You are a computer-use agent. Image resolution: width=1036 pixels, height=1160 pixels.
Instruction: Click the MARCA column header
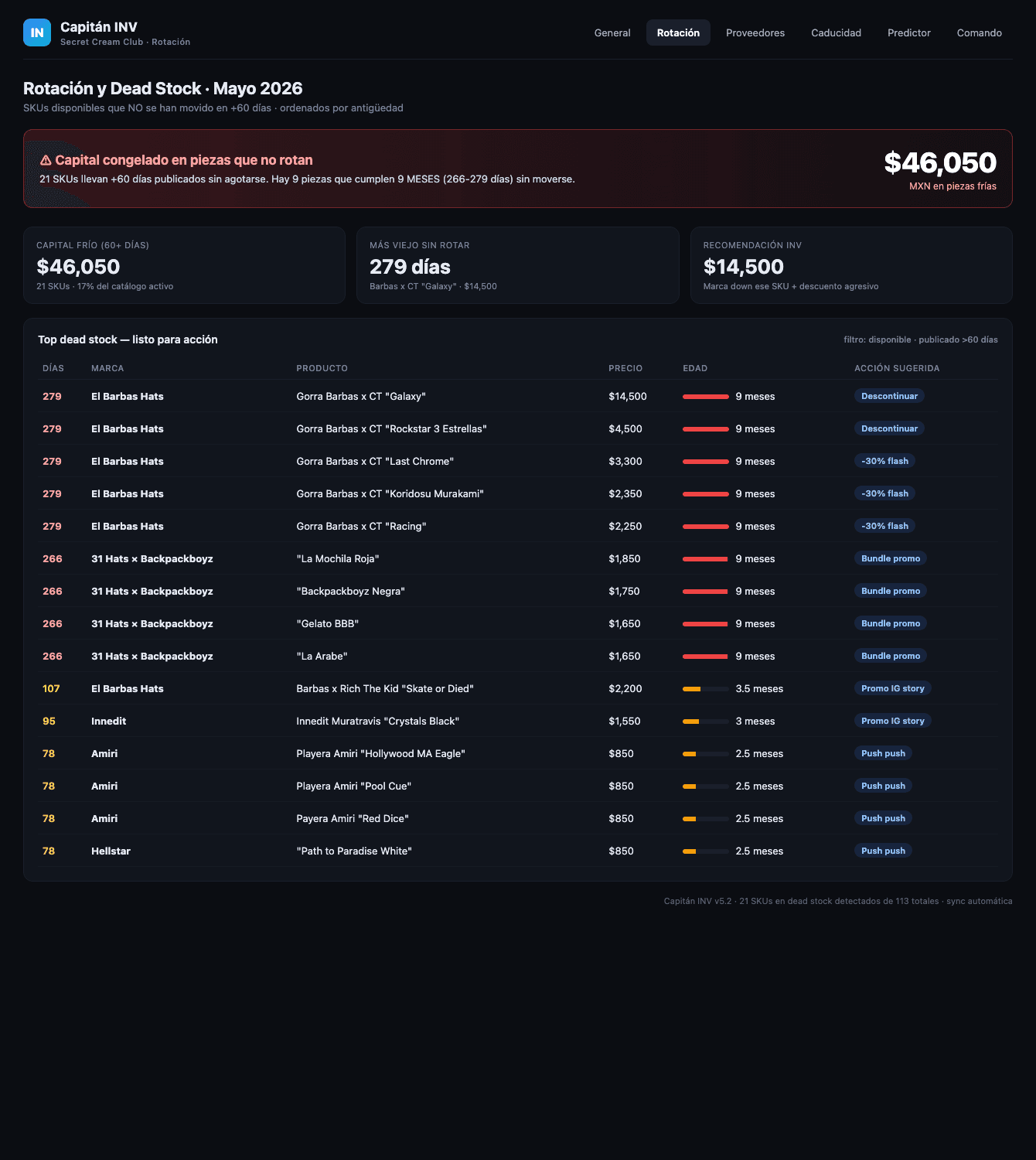tap(107, 368)
